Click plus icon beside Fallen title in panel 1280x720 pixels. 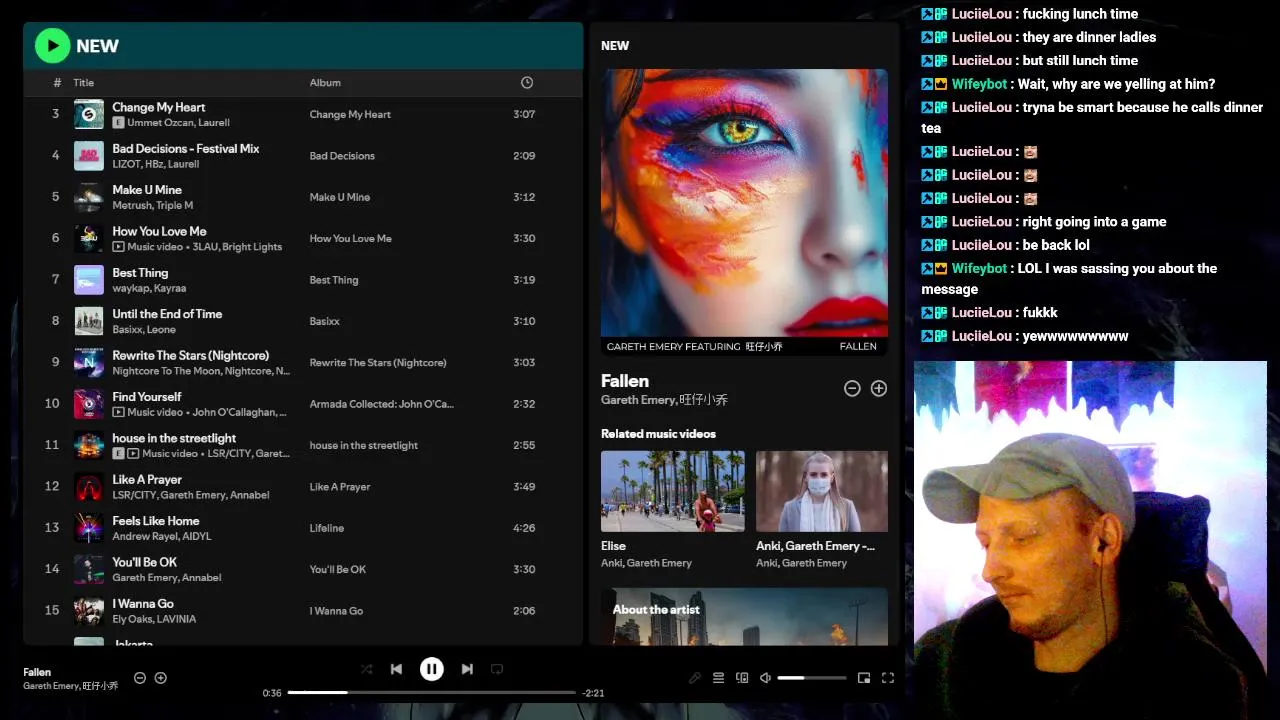pos(879,388)
